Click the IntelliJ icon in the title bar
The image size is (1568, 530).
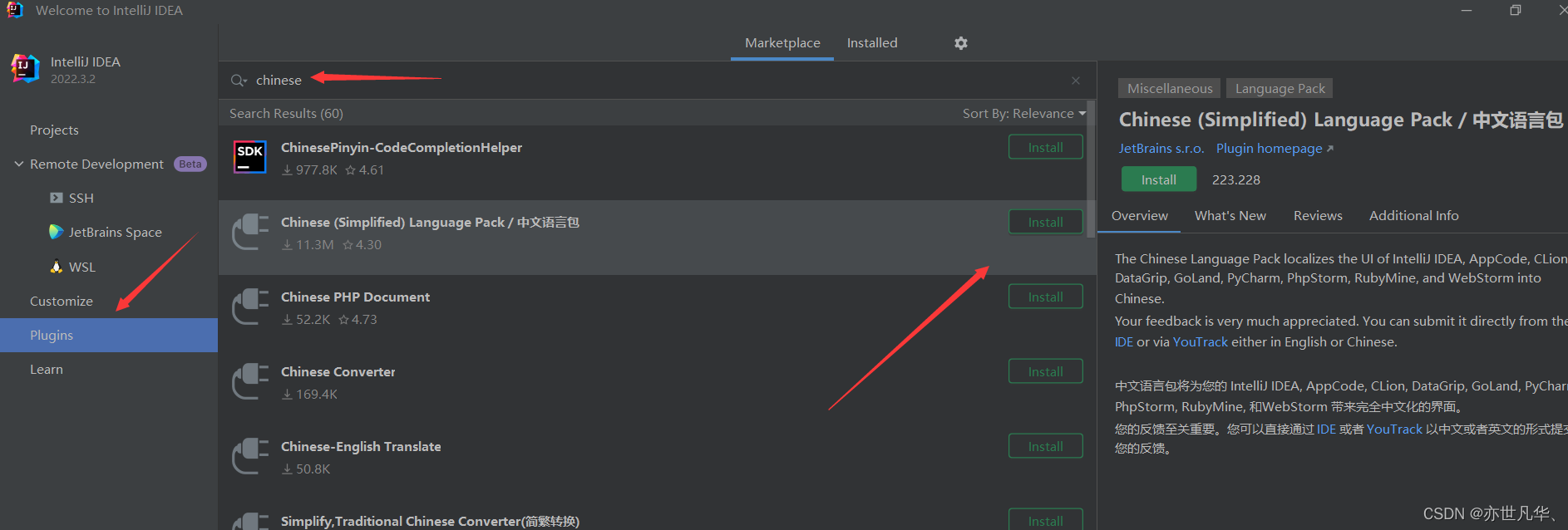(15, 10)
